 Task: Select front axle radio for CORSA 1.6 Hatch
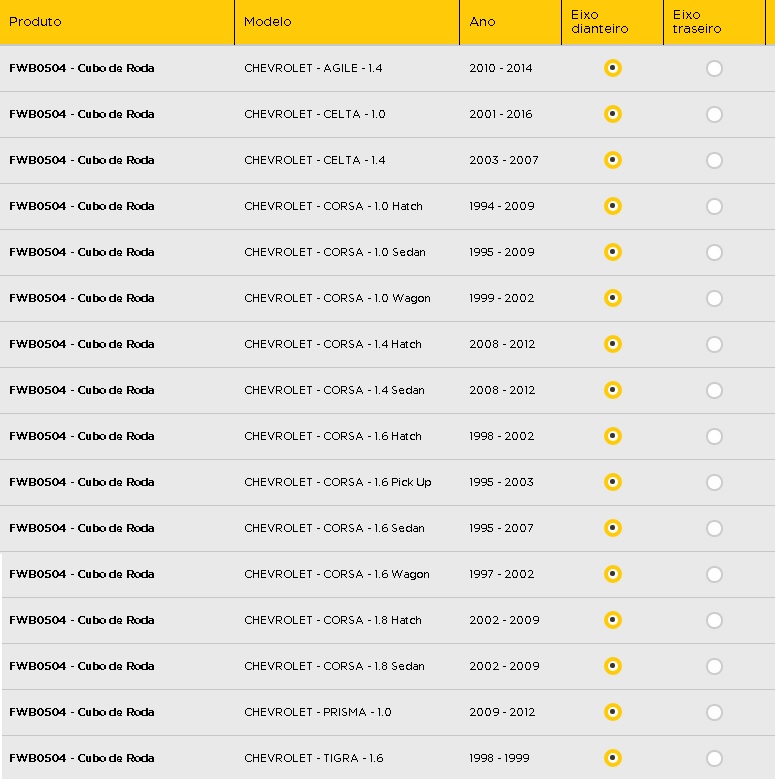click(x=613, y=436)
